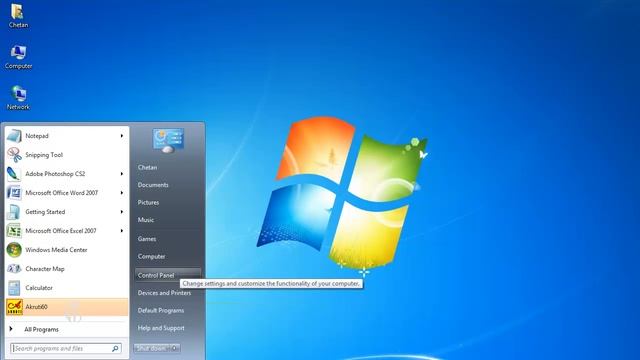Viewport: 640px width, 360px height.
Task: Expand Excel 2007 recent documents arrow
Action: click(122, 231)
